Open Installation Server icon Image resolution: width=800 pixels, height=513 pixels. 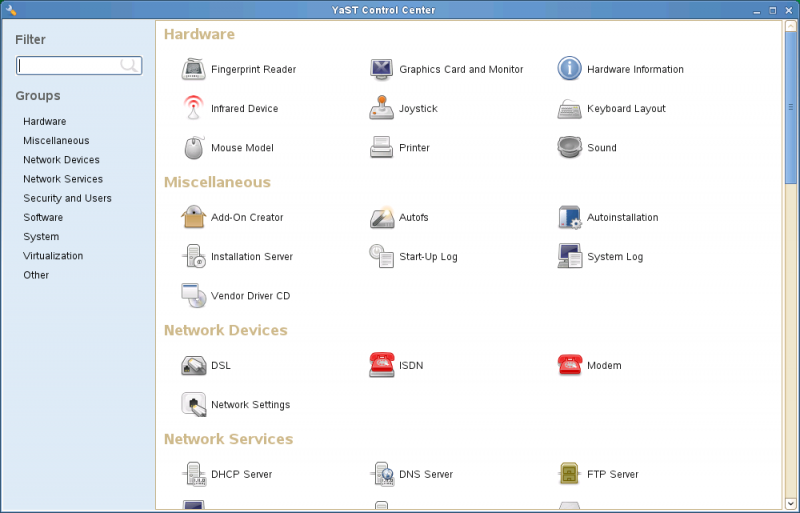tap(194, 256)
